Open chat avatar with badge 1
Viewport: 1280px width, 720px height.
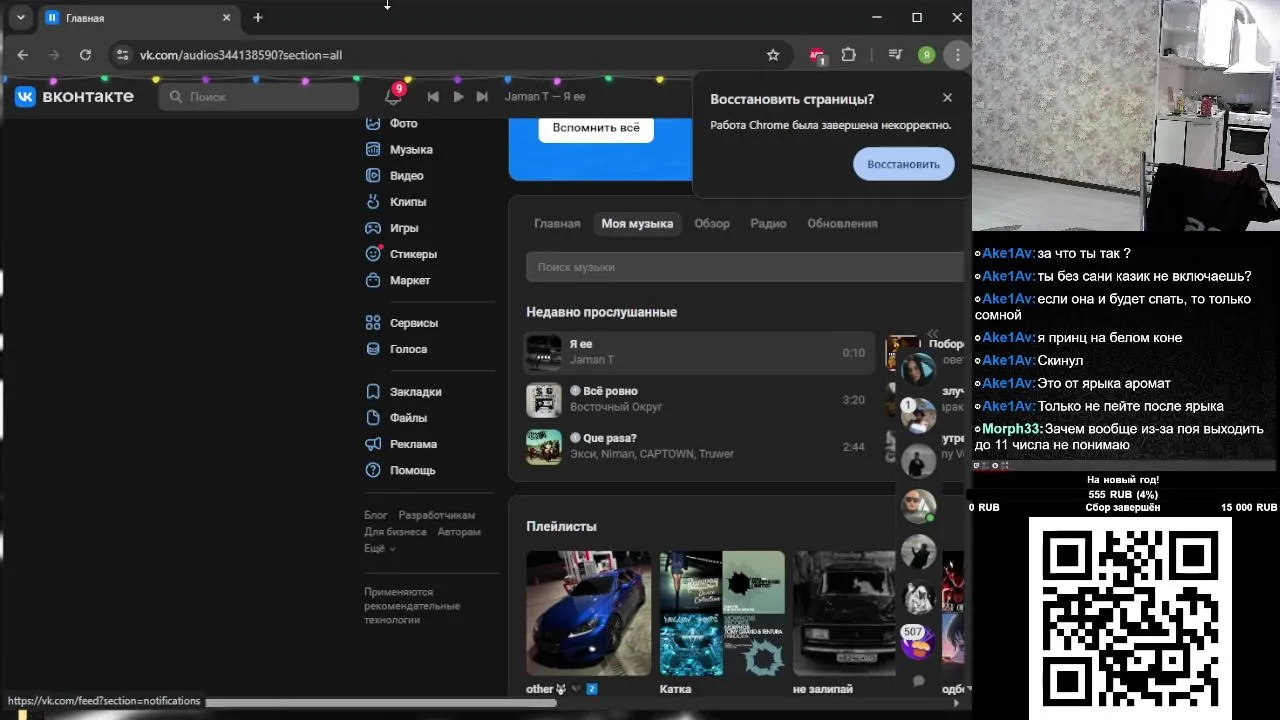(x=918, y=415)
